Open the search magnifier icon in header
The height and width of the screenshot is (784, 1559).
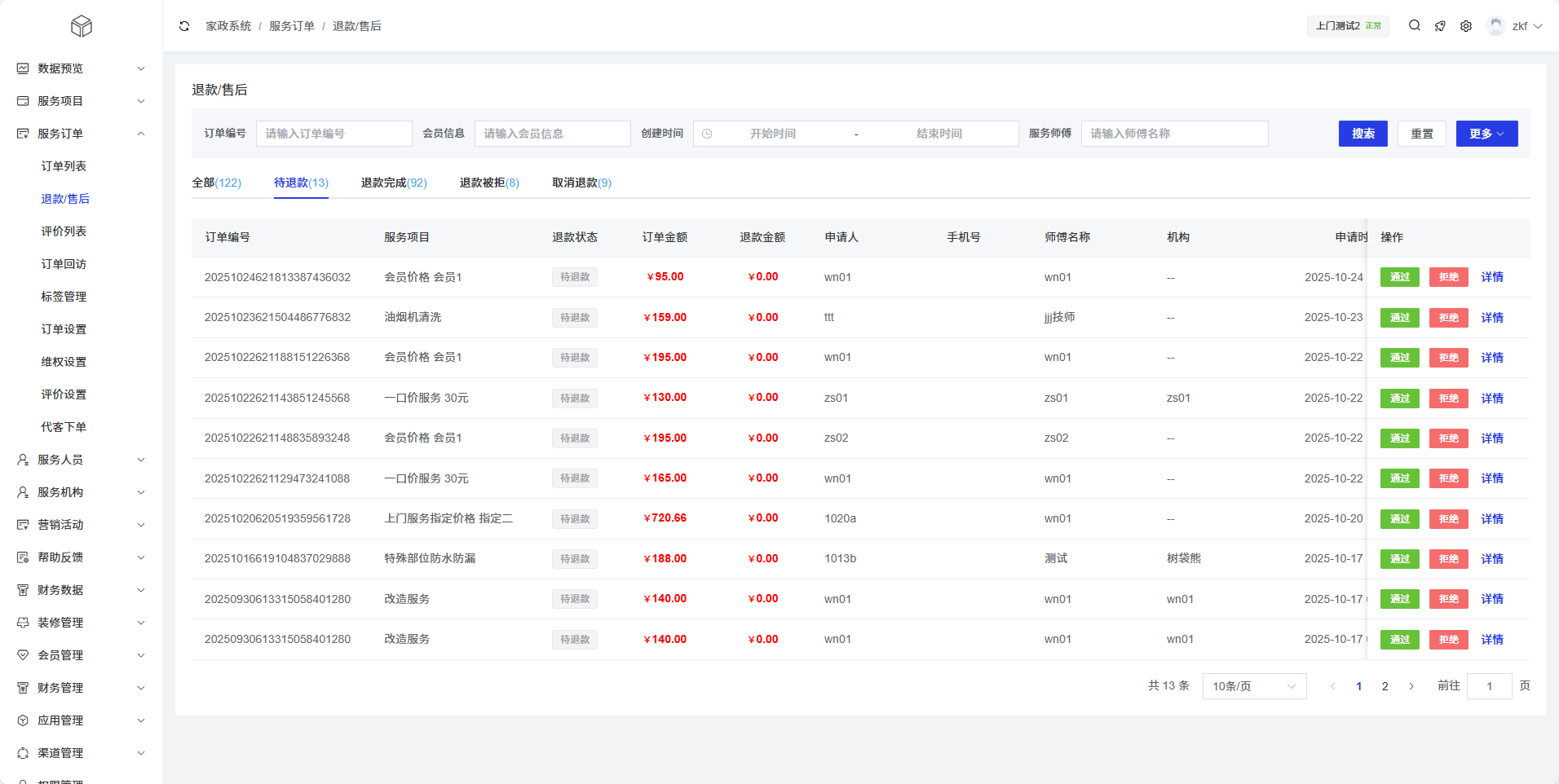tap(1415, 26)
